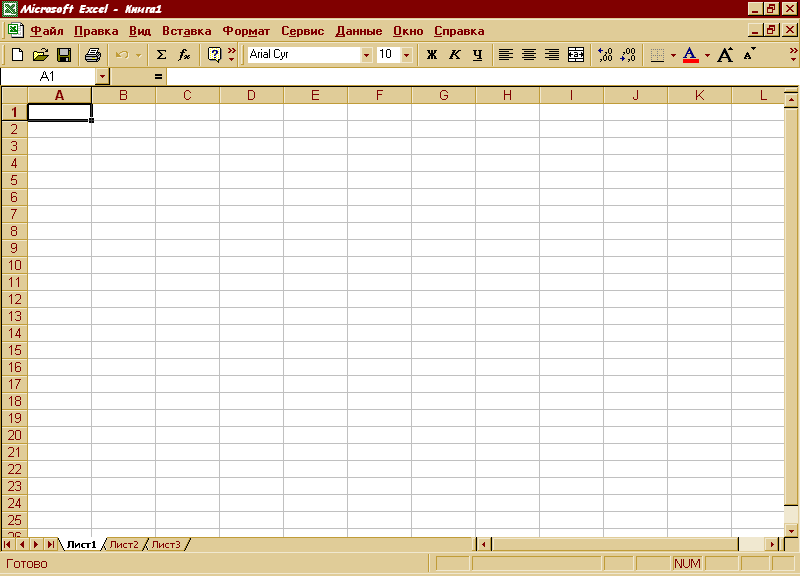Click Decrease Font Size small A icon
Viewport: 800px width, 576px height.
coord(748,55)
